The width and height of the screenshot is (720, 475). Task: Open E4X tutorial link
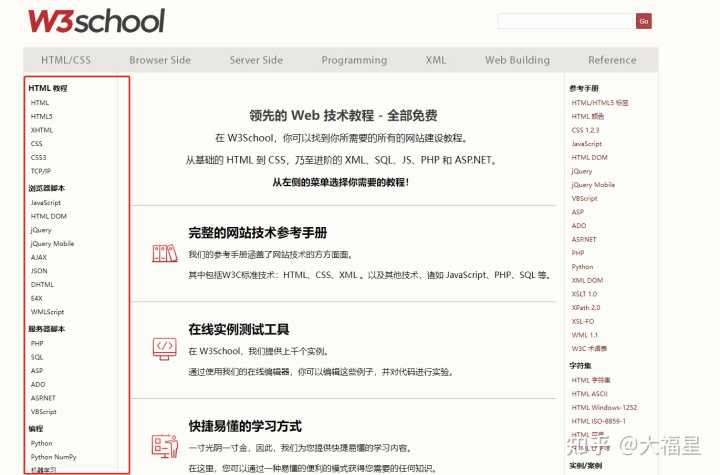coord(36,298)
